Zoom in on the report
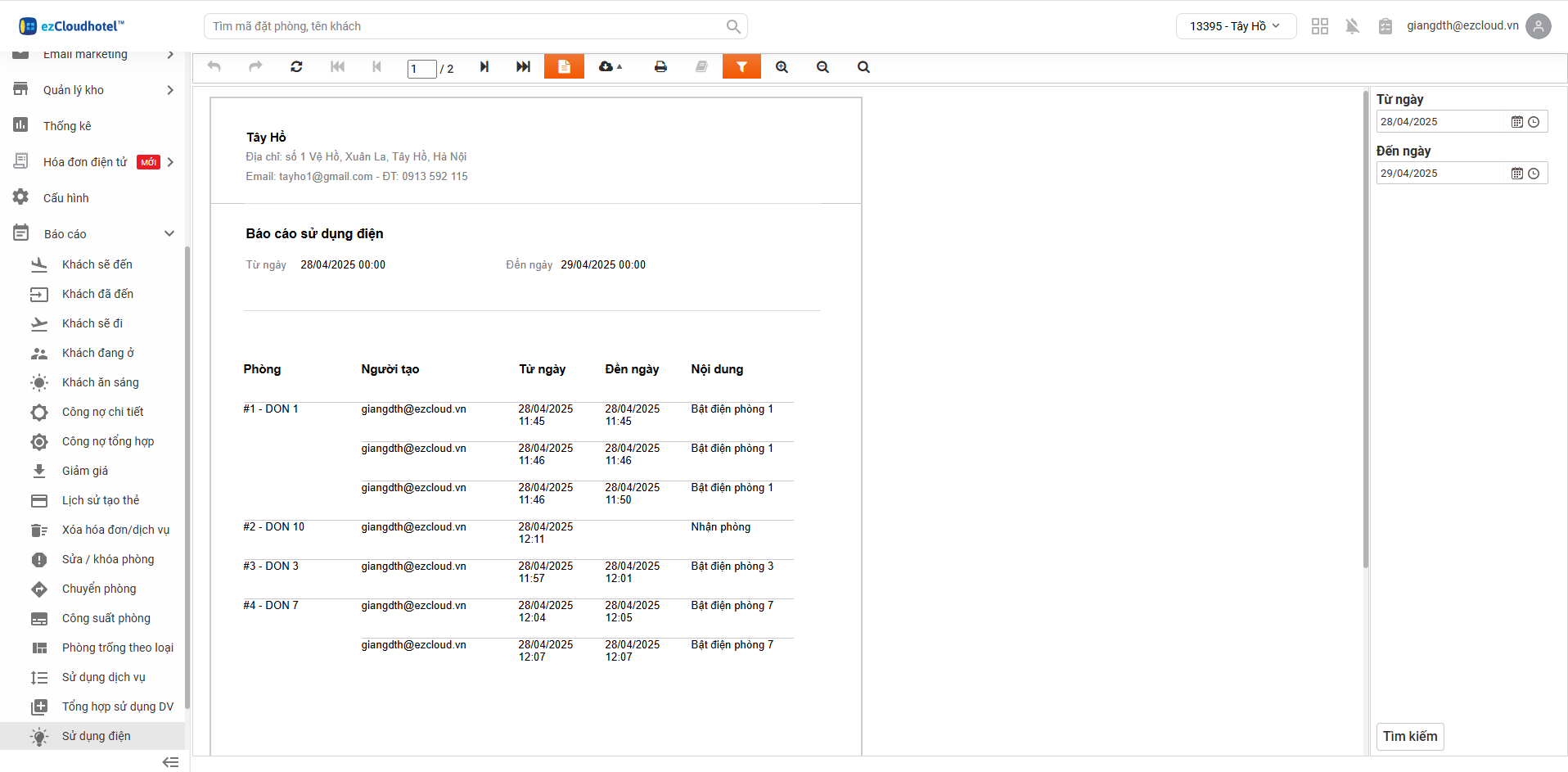The height and width of the screenshot is (772, 1568). tap(782, 67)
